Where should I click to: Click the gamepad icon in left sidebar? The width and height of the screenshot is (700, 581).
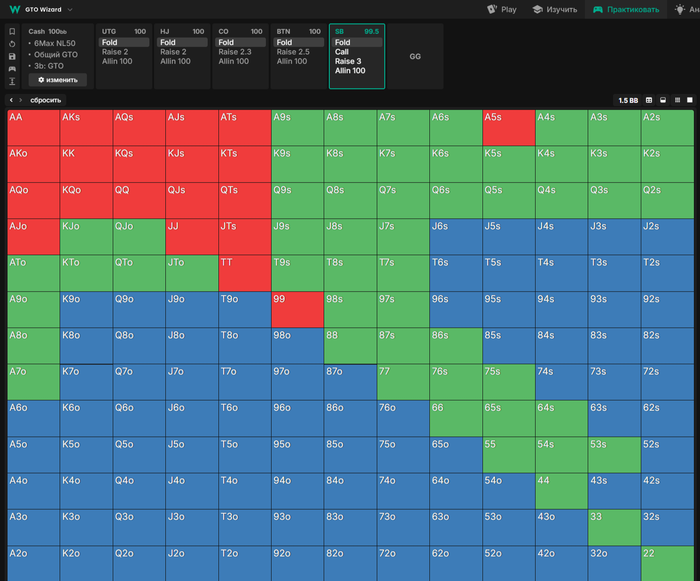(x=12, y=69)
